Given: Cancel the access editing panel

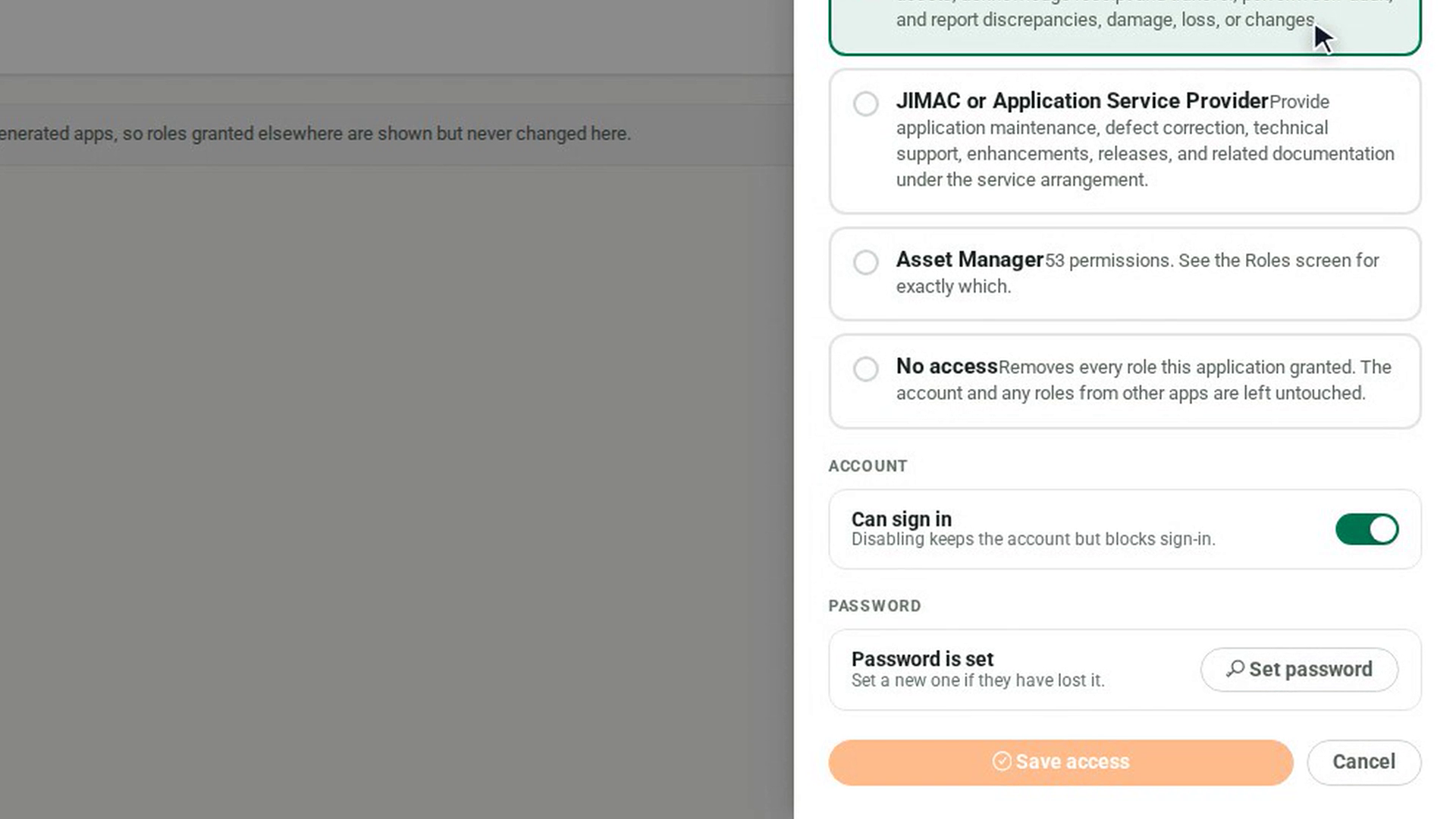Looking at the screenshot, I should [1363, 762].
